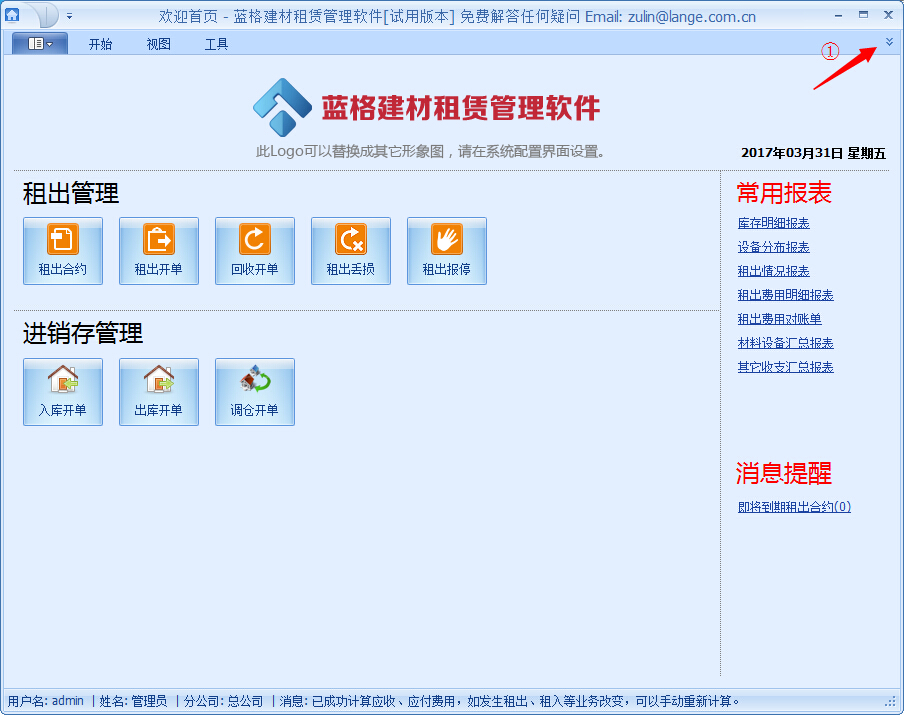The height and width of the screenshot is (715, 904).
Task: Open the 租出情况报表 report link
Action: tap(773, 271)
